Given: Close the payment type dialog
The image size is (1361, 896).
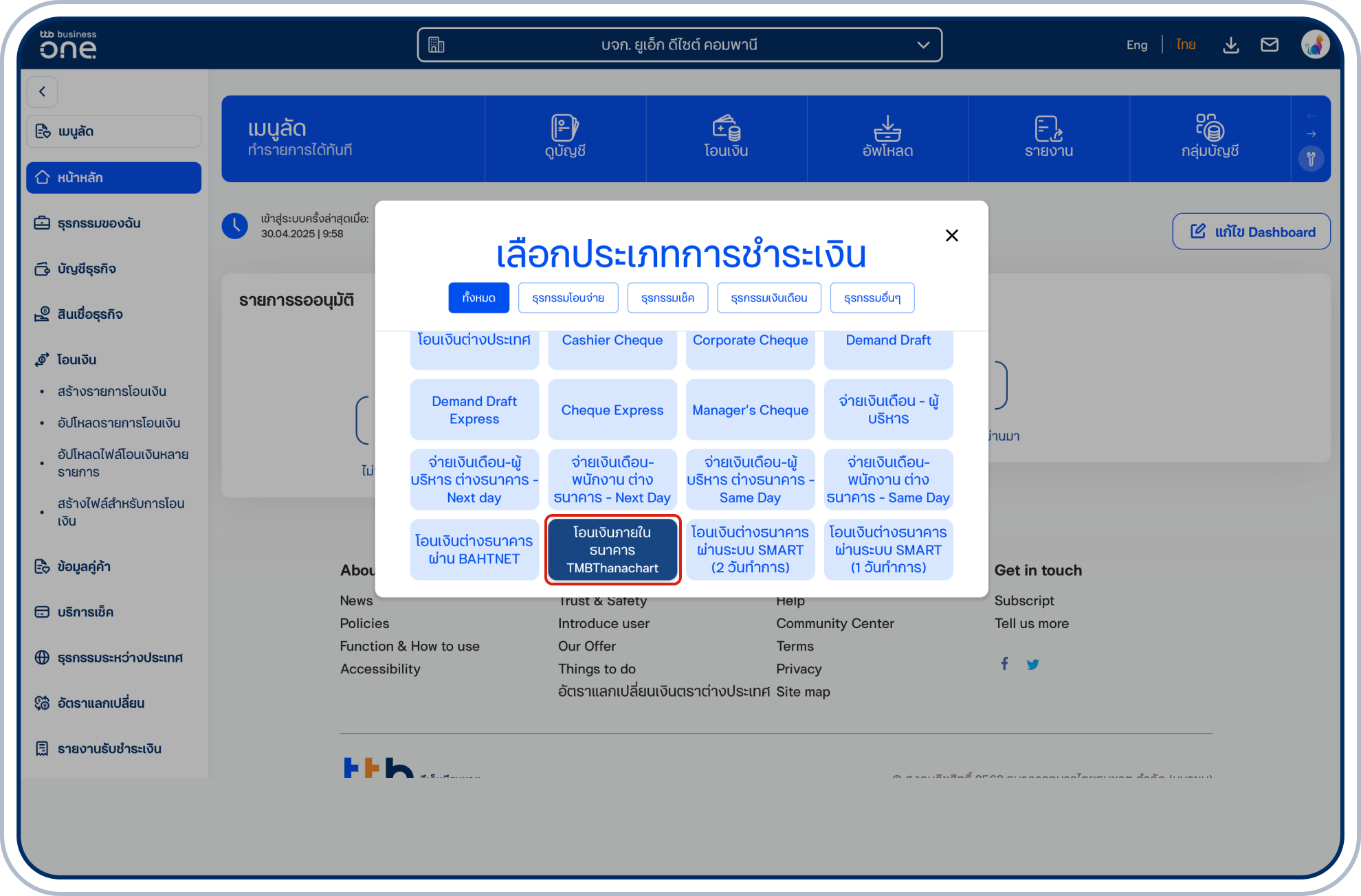Looking at the screenshot, I should point(951,236).
